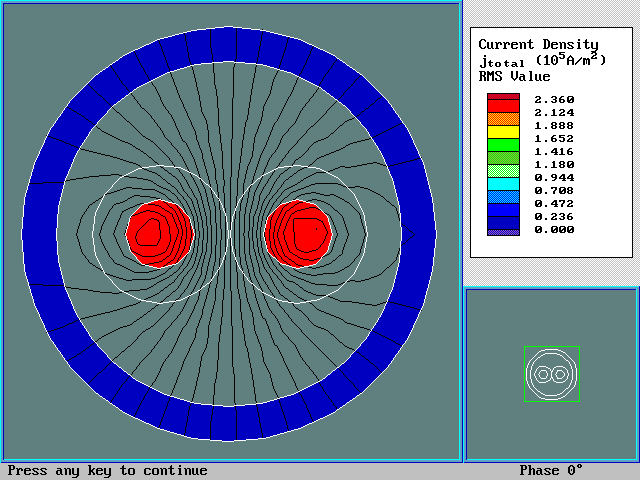Click the 1.180 legend value
Viewport: 640px width, 480px height.
tap(554, 164)
